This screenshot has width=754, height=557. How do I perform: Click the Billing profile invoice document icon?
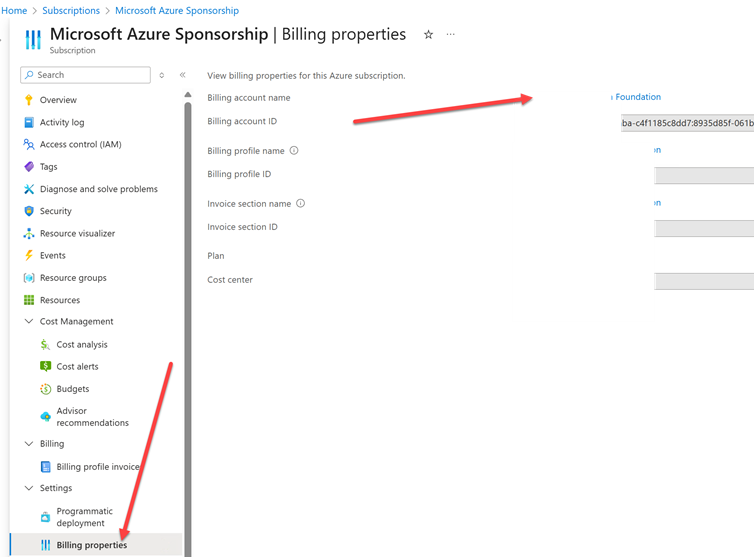click(45, 467)
